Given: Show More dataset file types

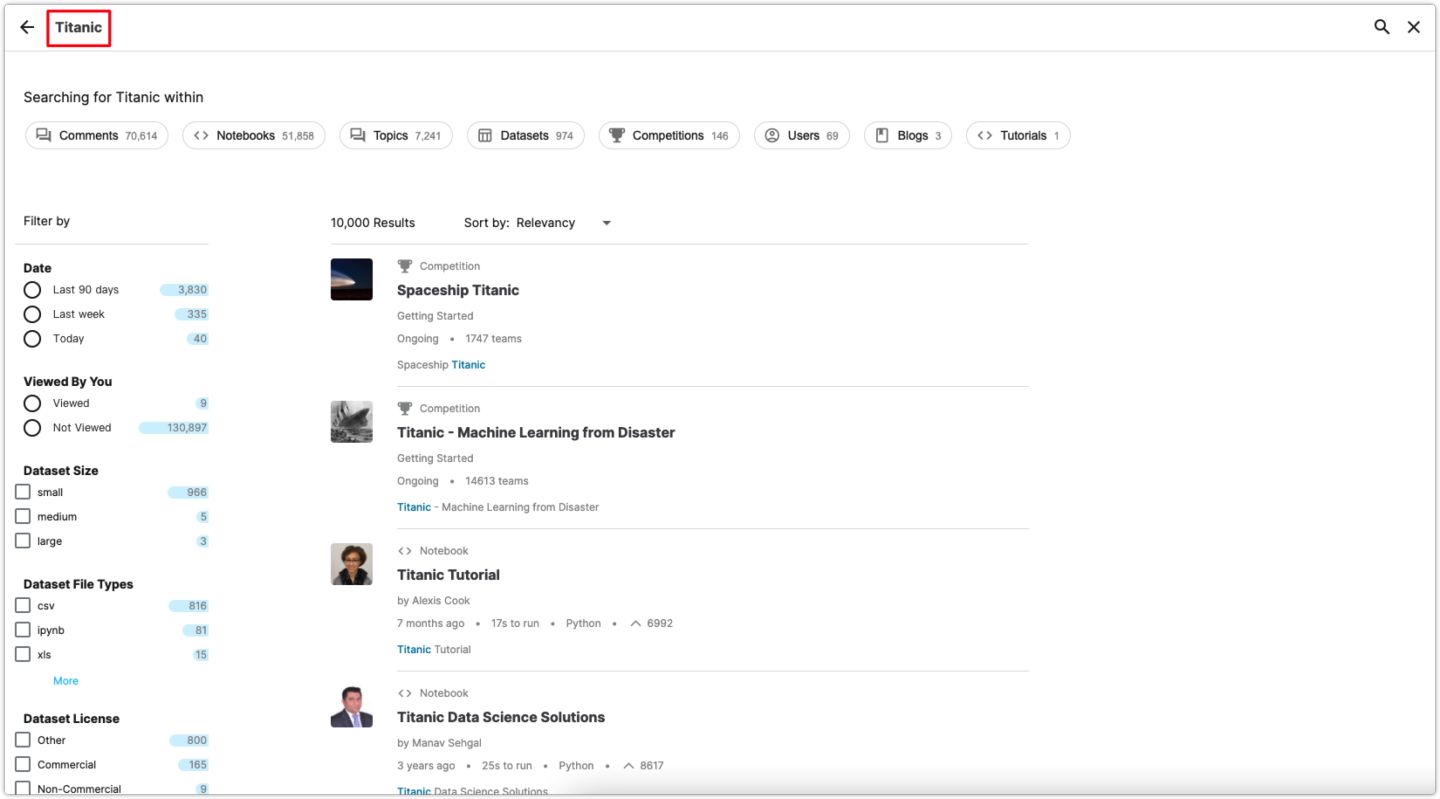Looking at the screenshot, I should (x=66, y=681).
